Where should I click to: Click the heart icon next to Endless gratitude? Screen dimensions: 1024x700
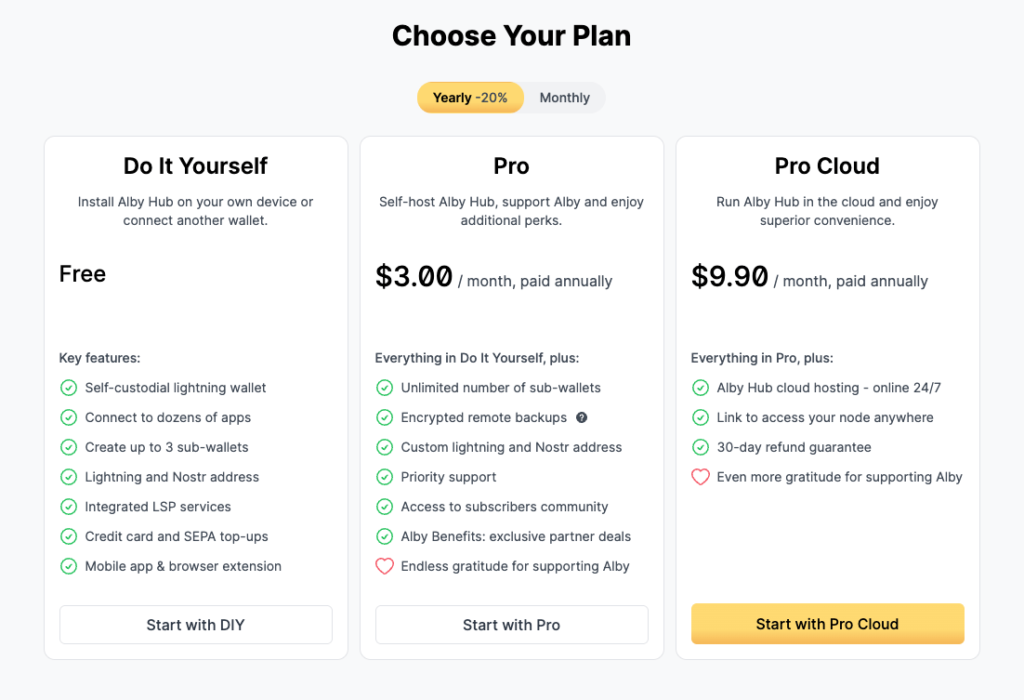(385, 566)
